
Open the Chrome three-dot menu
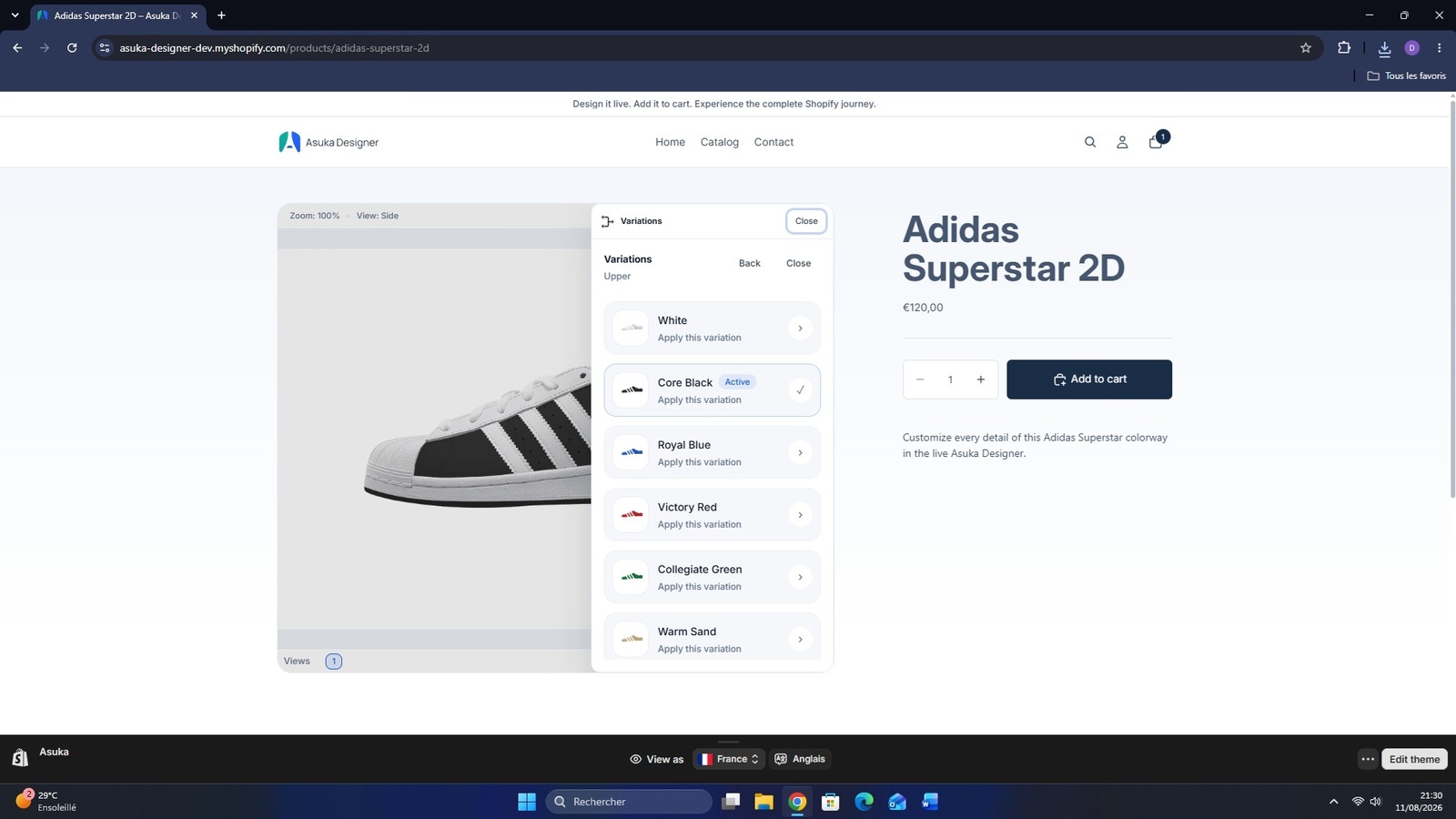(x=1439, y=48)
